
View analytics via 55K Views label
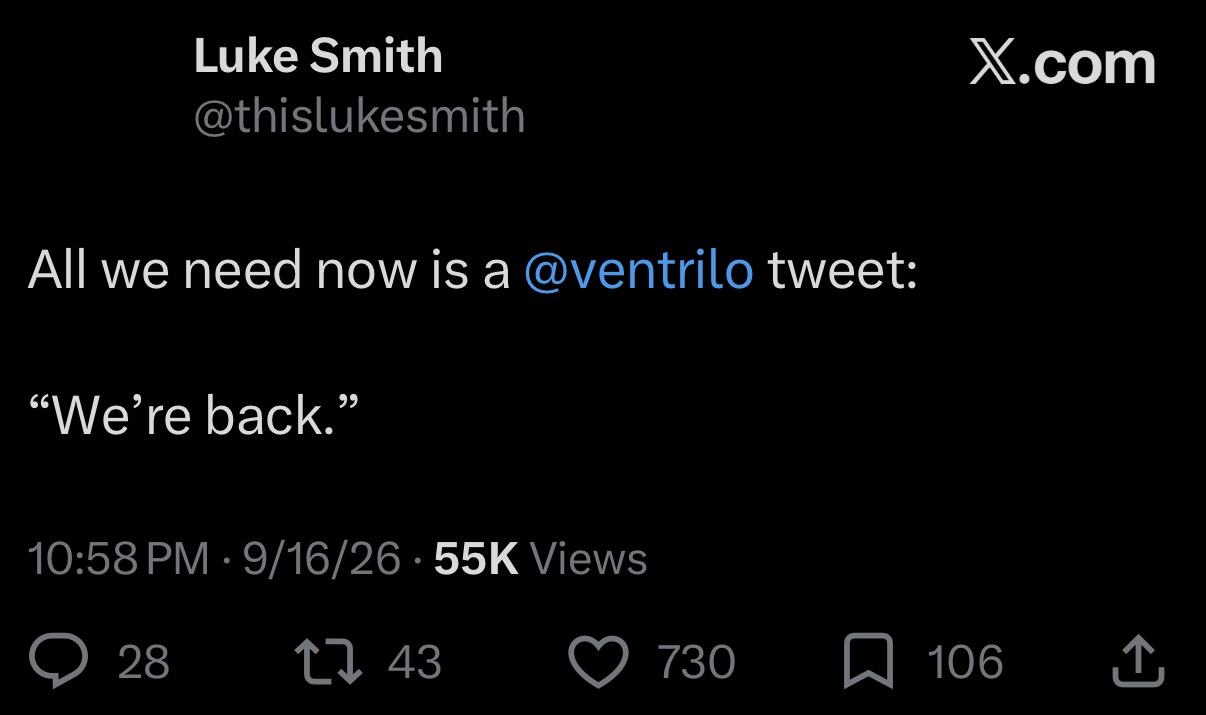pos(541,558)
